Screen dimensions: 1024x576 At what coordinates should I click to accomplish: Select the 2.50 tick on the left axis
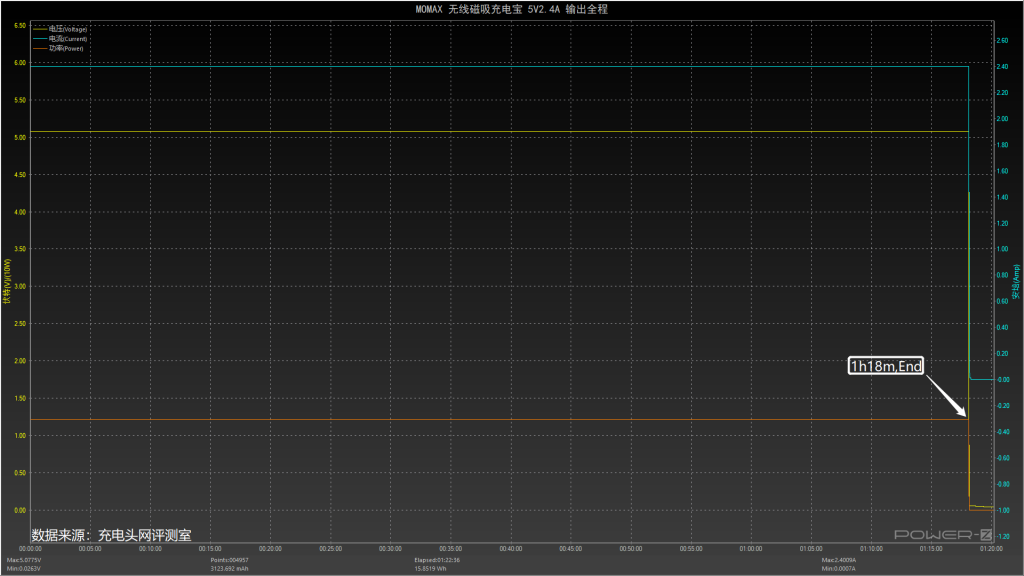pyautogui.click(x=20, y=324)
